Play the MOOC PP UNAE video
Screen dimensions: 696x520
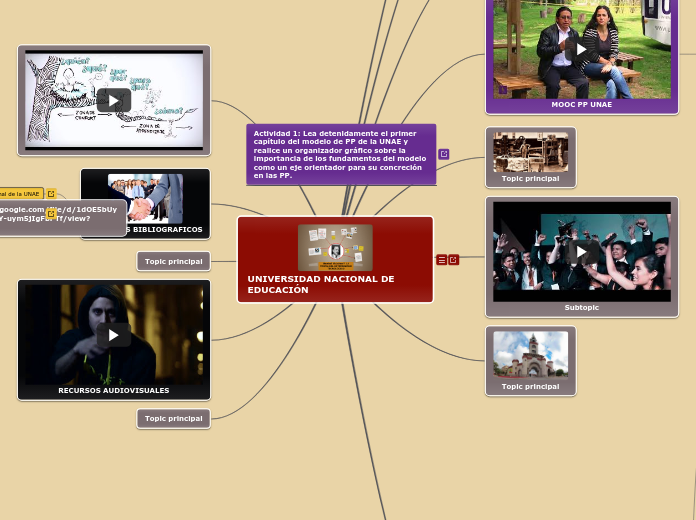581,49
